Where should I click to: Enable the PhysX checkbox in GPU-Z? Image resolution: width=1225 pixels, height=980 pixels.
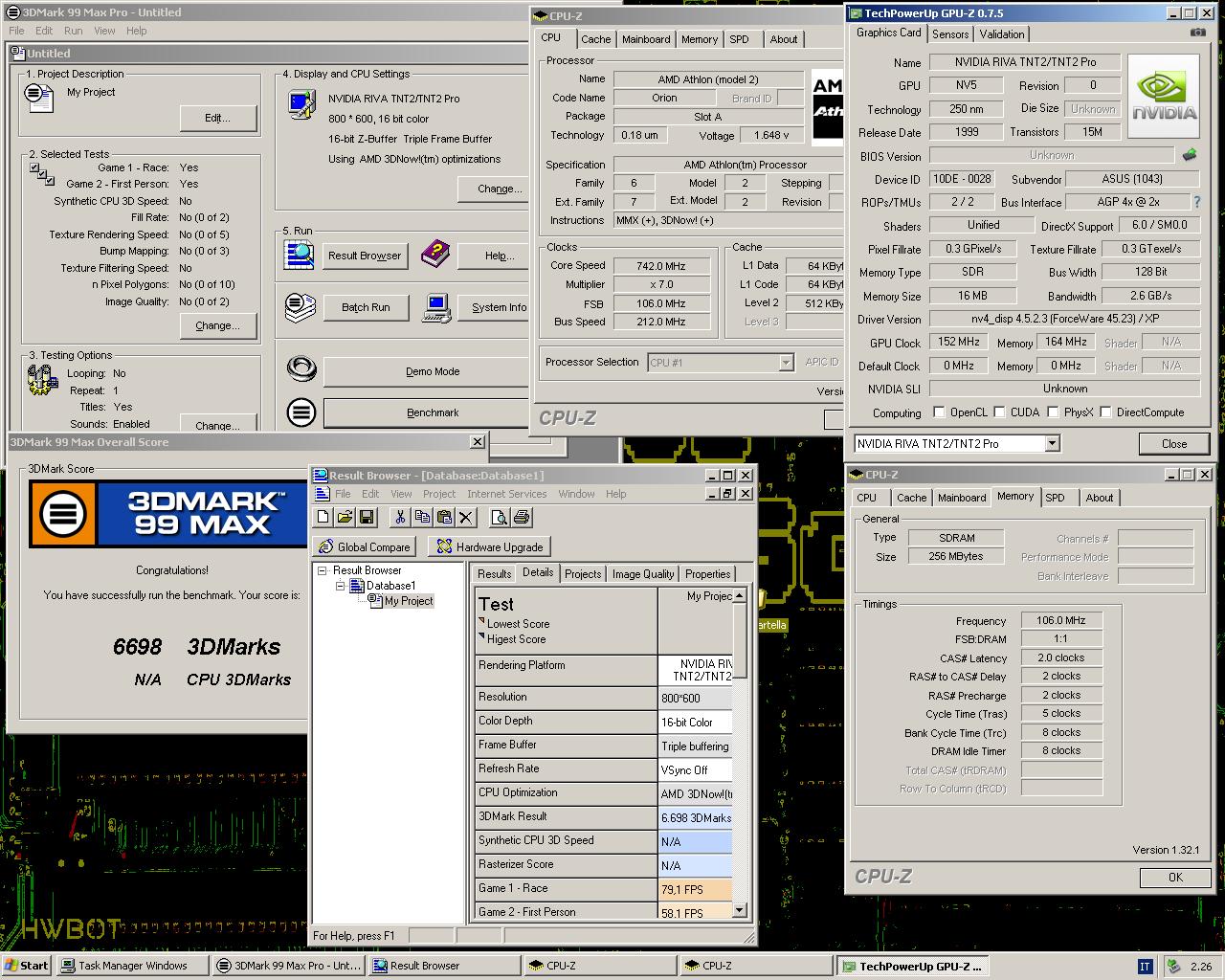[1054, 412]
